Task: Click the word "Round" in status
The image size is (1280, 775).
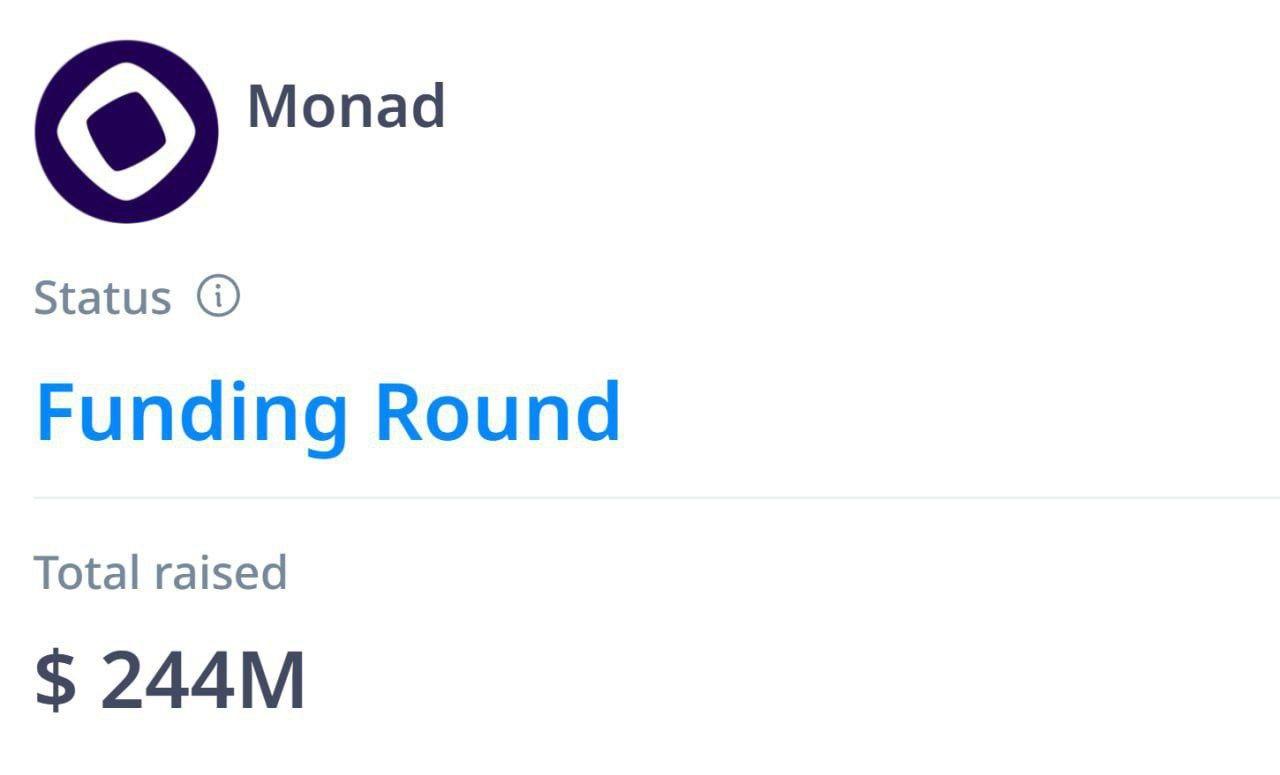Action: tap(497, 412)
